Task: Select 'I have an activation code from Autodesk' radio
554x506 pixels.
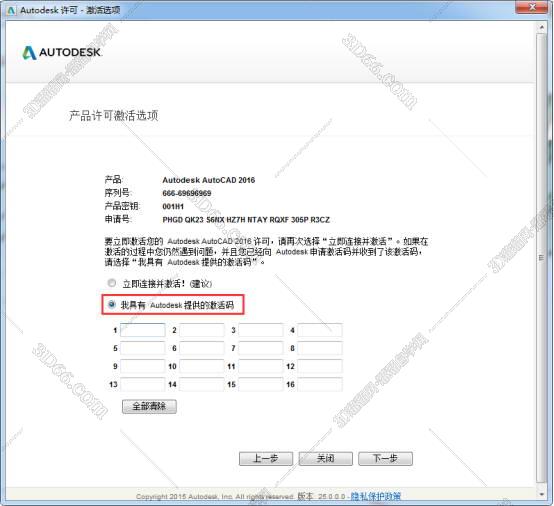Action: tap(112, 304)
